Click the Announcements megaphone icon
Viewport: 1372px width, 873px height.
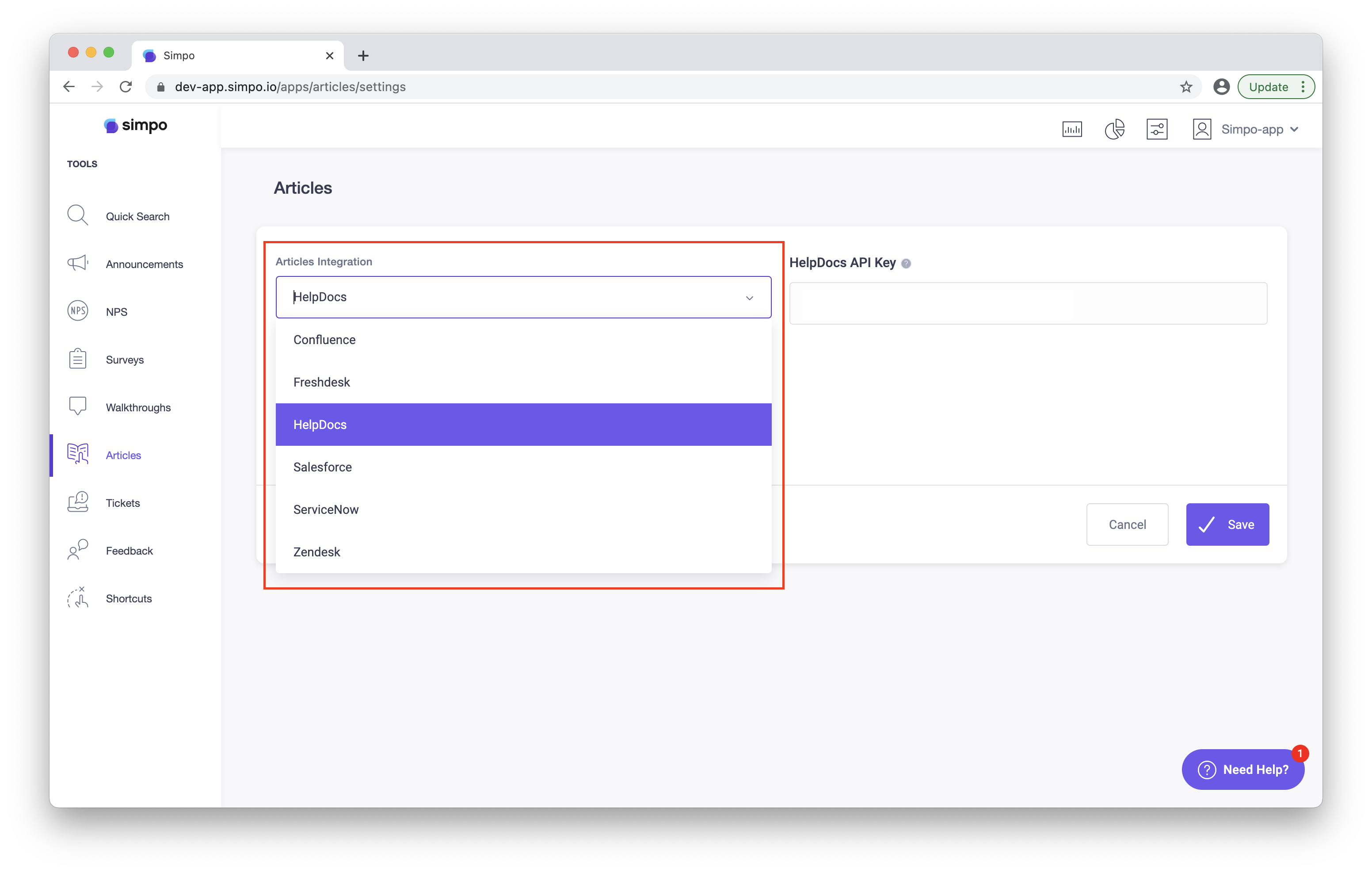click(x=77, y=263)
